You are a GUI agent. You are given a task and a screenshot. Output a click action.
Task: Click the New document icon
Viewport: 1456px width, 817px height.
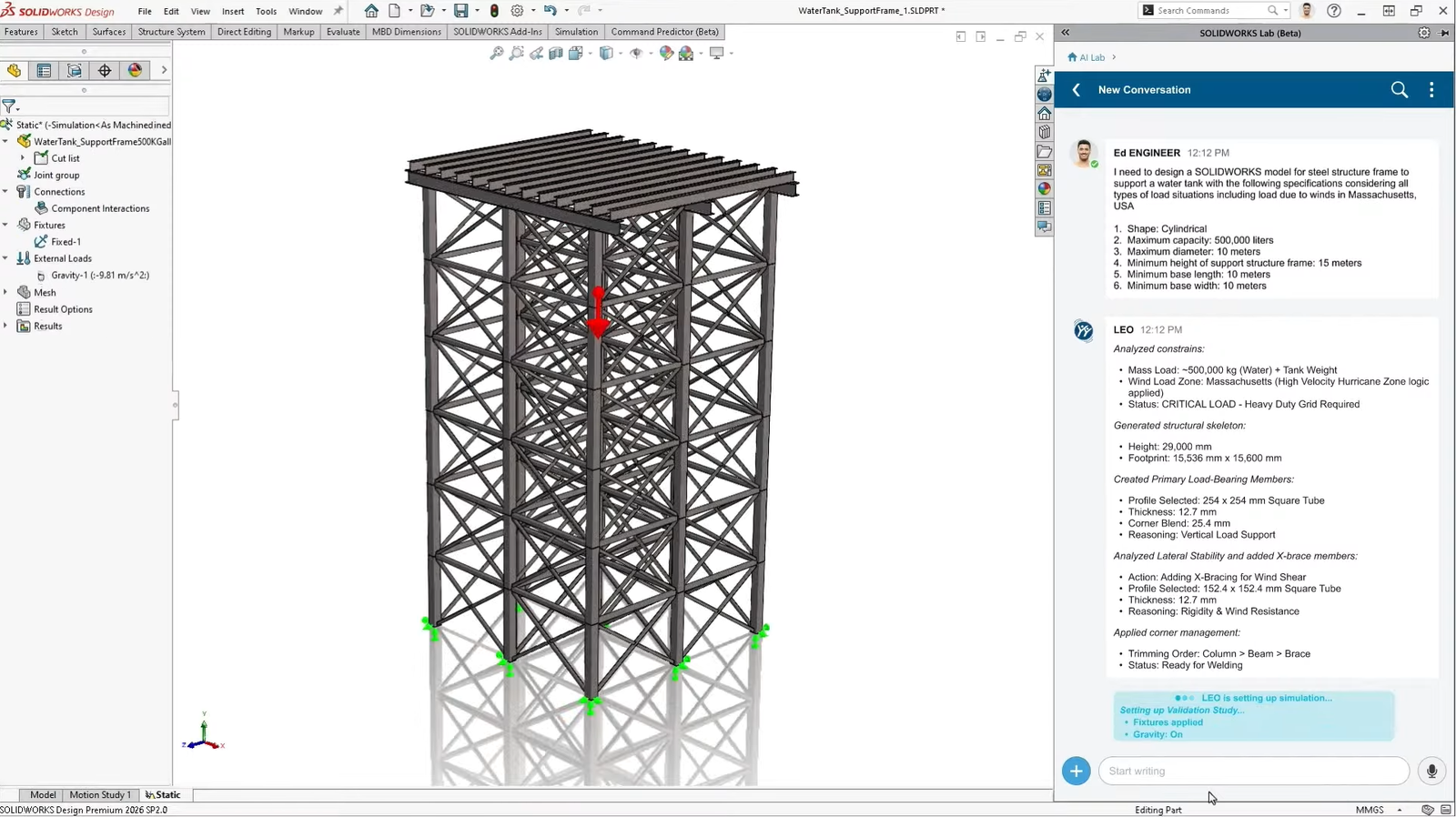pos(394,11)
